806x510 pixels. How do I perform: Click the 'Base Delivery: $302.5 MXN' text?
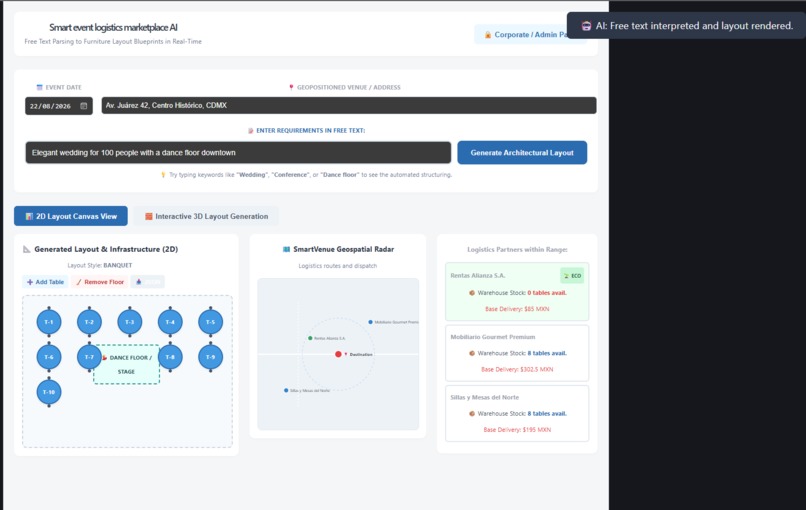[x=517, y=369]
